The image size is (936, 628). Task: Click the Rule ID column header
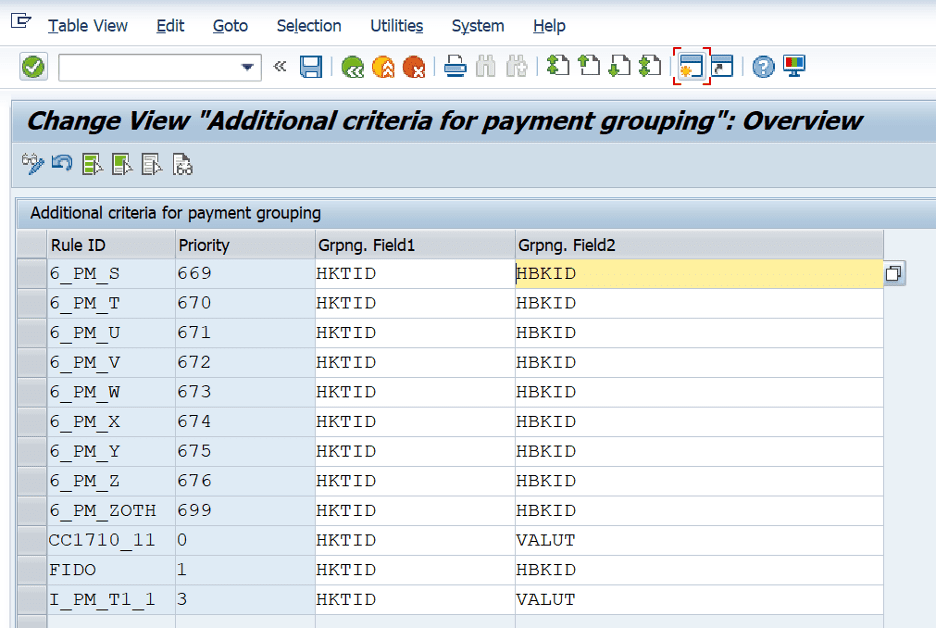[x=111, y=245]
